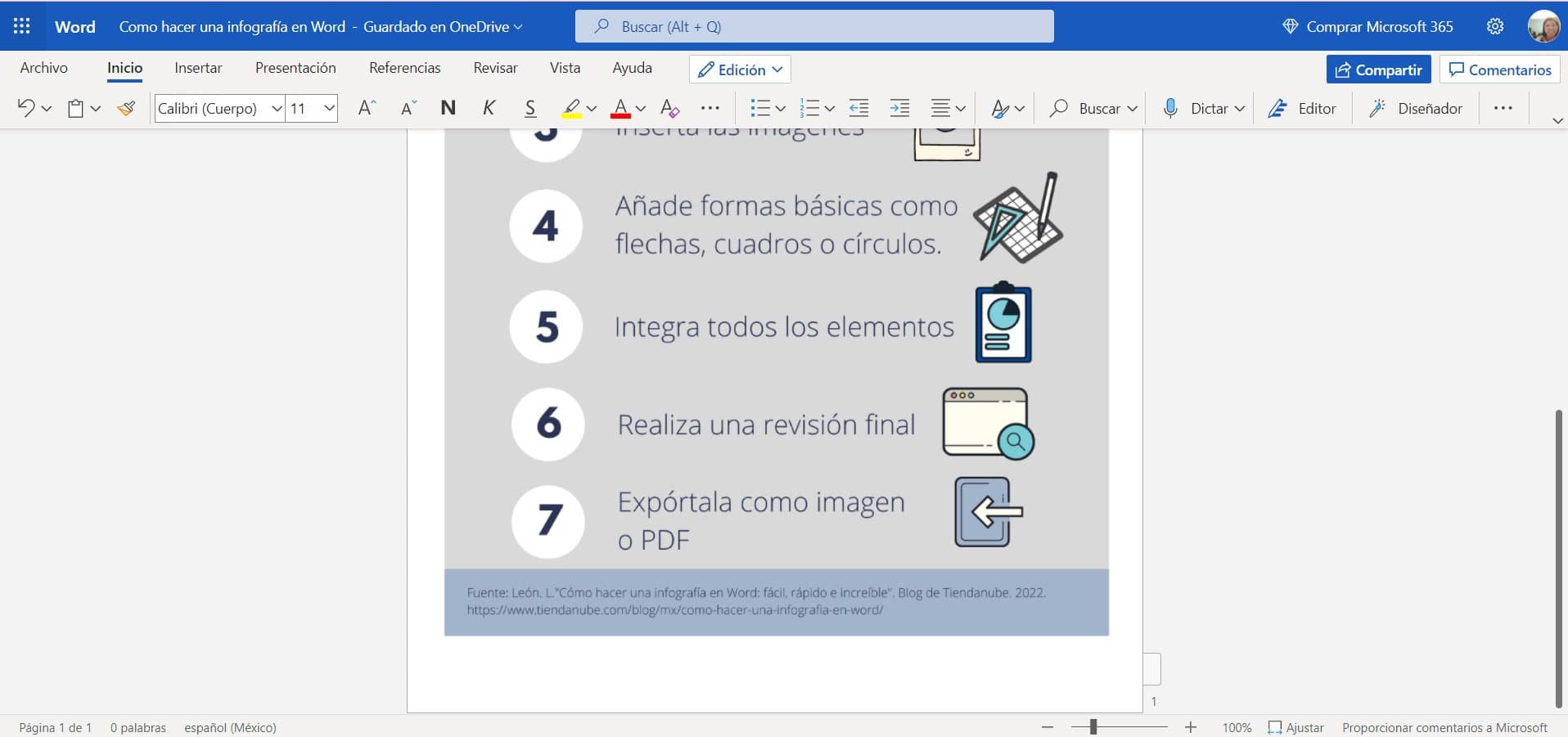Toggle italic (Cursiva) formatting
The width and height of the screenshot is (1568, 737).
coord(489,107)
